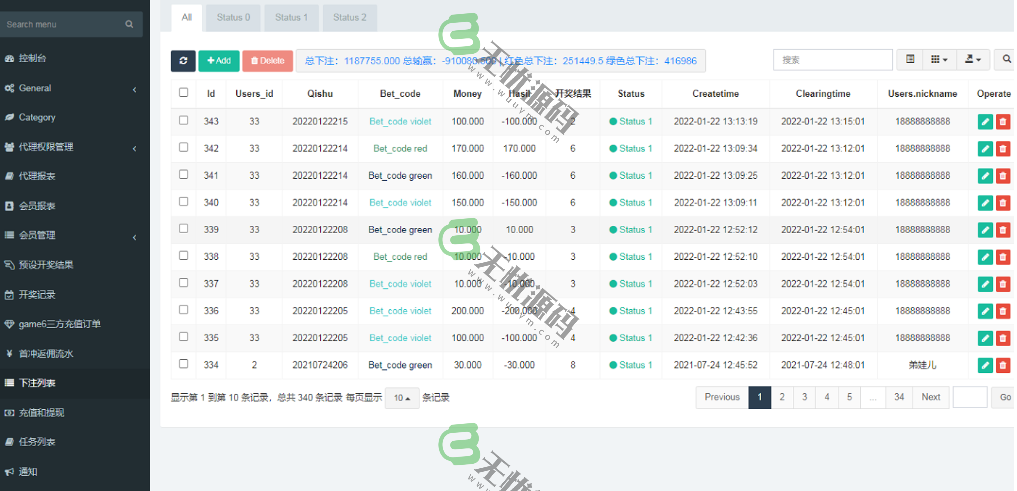Click the edit pencil icon for row 339

click(x=985, y=230)
